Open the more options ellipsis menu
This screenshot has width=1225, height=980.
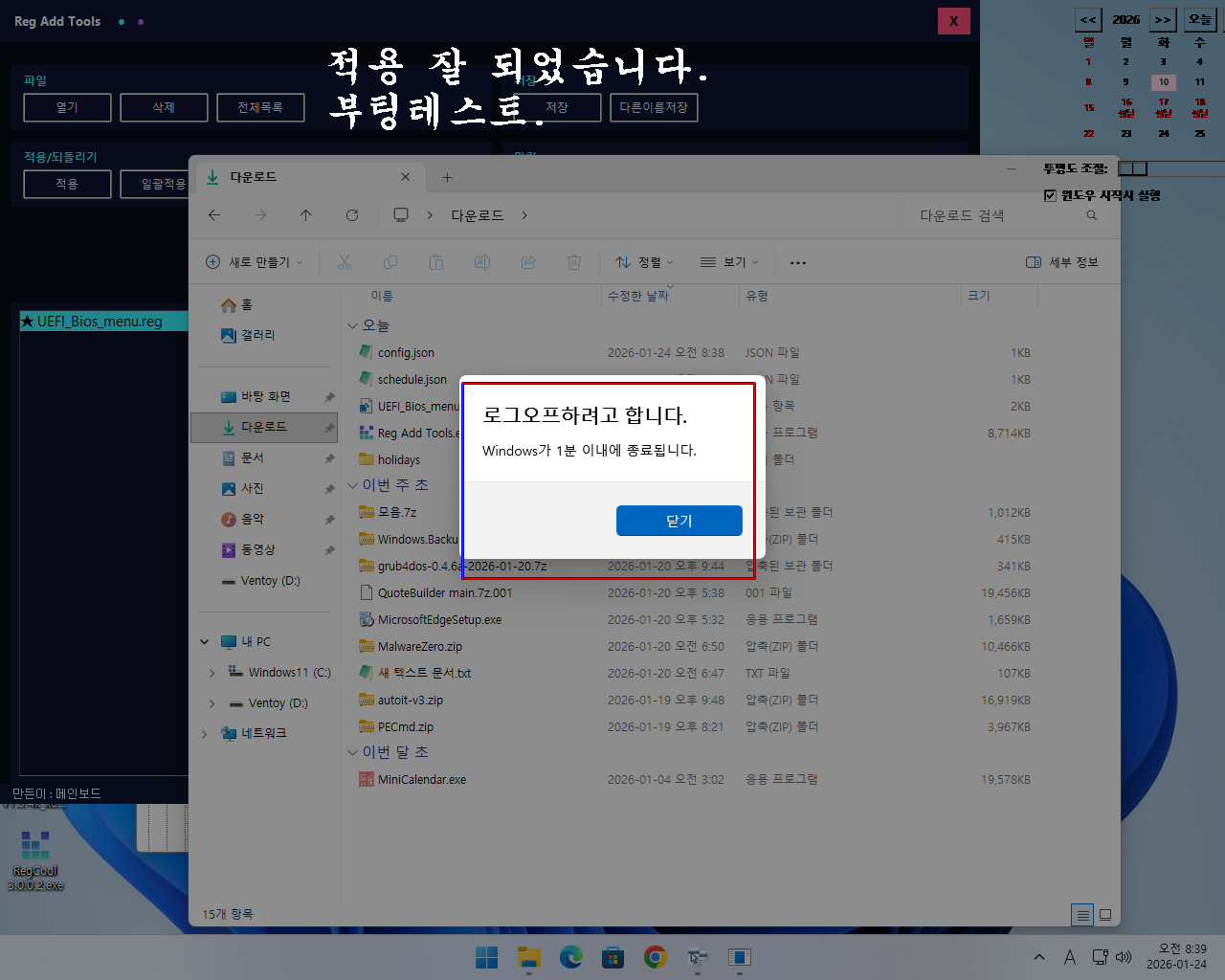point(798,262)
